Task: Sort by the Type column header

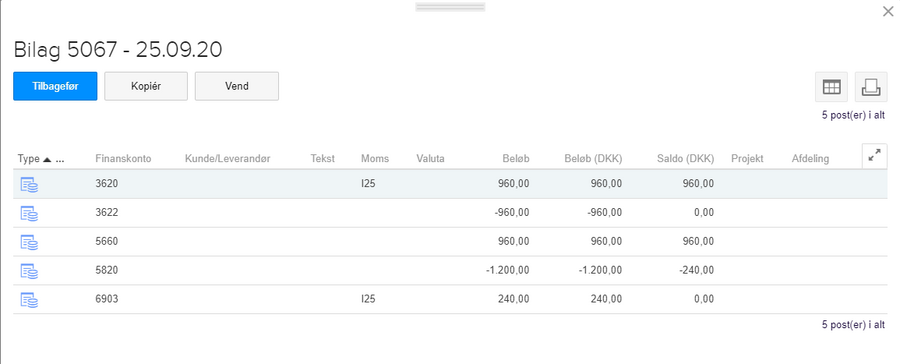Action: (x=28, y=158)
